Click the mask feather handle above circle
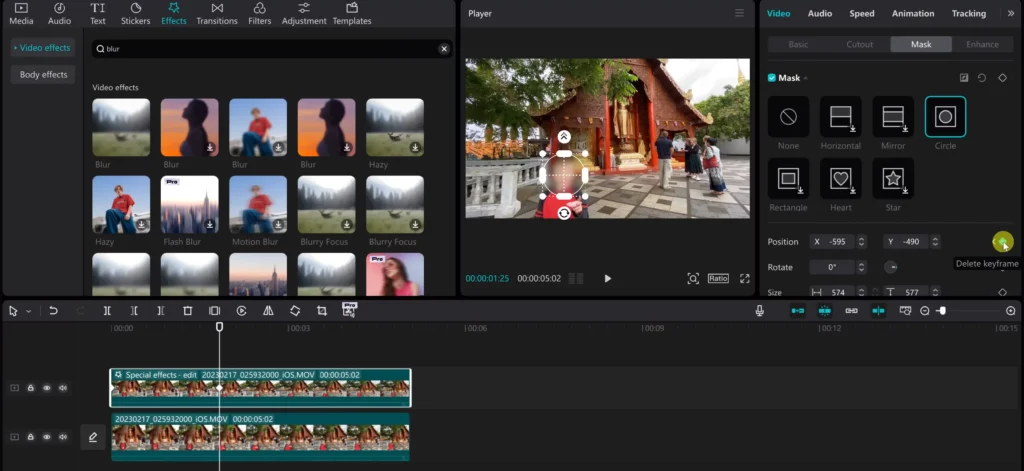 (x=564, y=137)
